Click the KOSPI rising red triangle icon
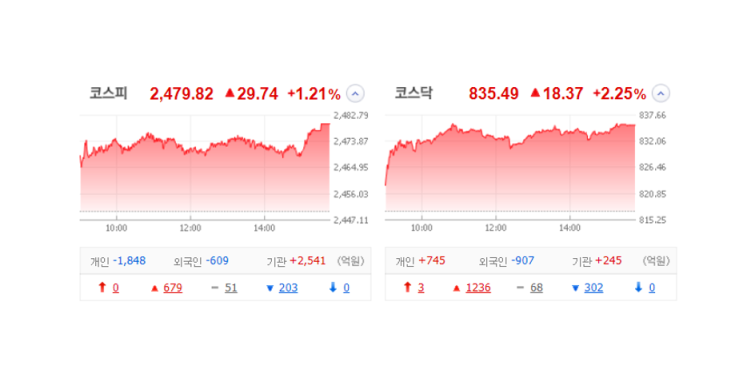 154,288
